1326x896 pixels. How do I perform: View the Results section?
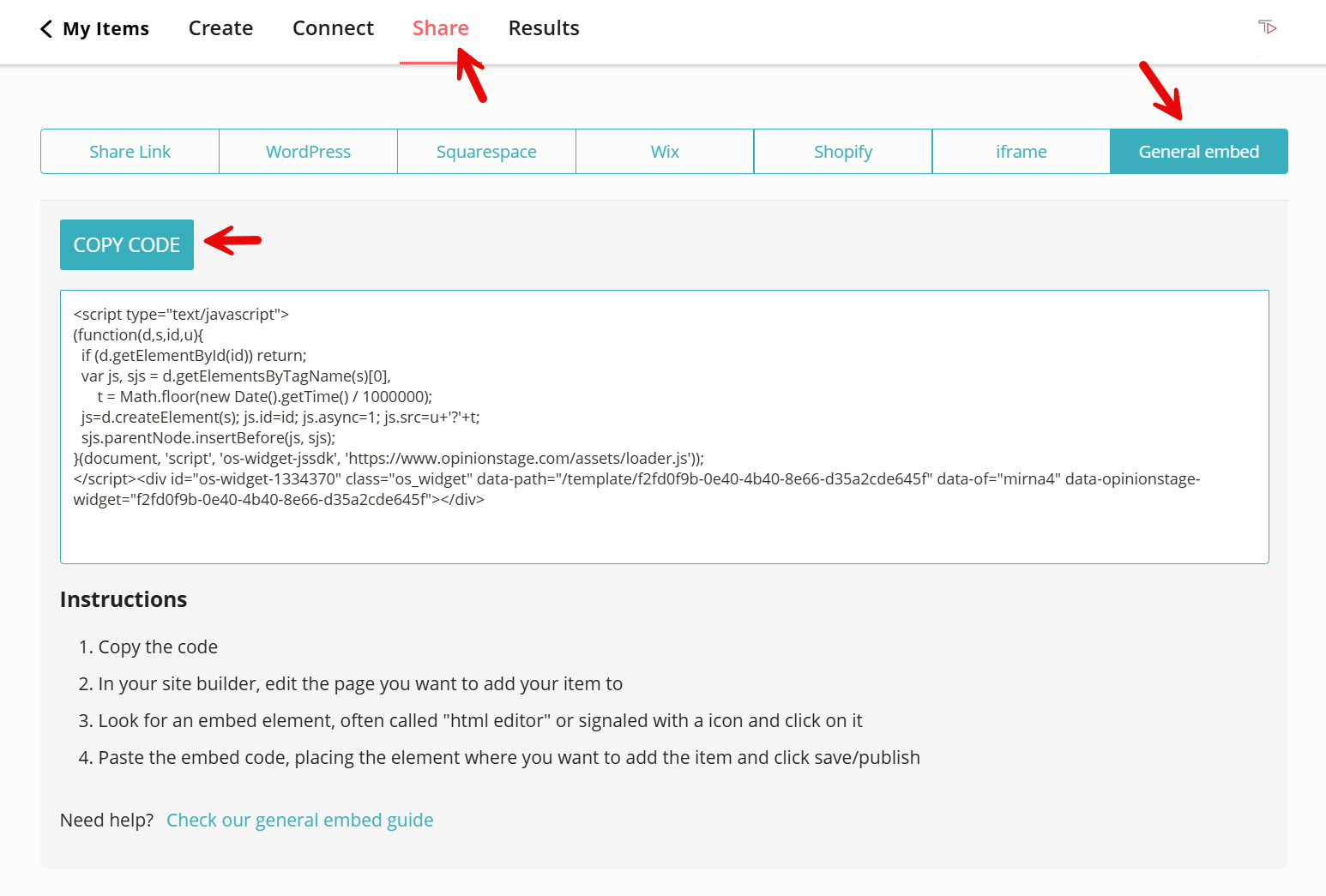tap(543, 27)
